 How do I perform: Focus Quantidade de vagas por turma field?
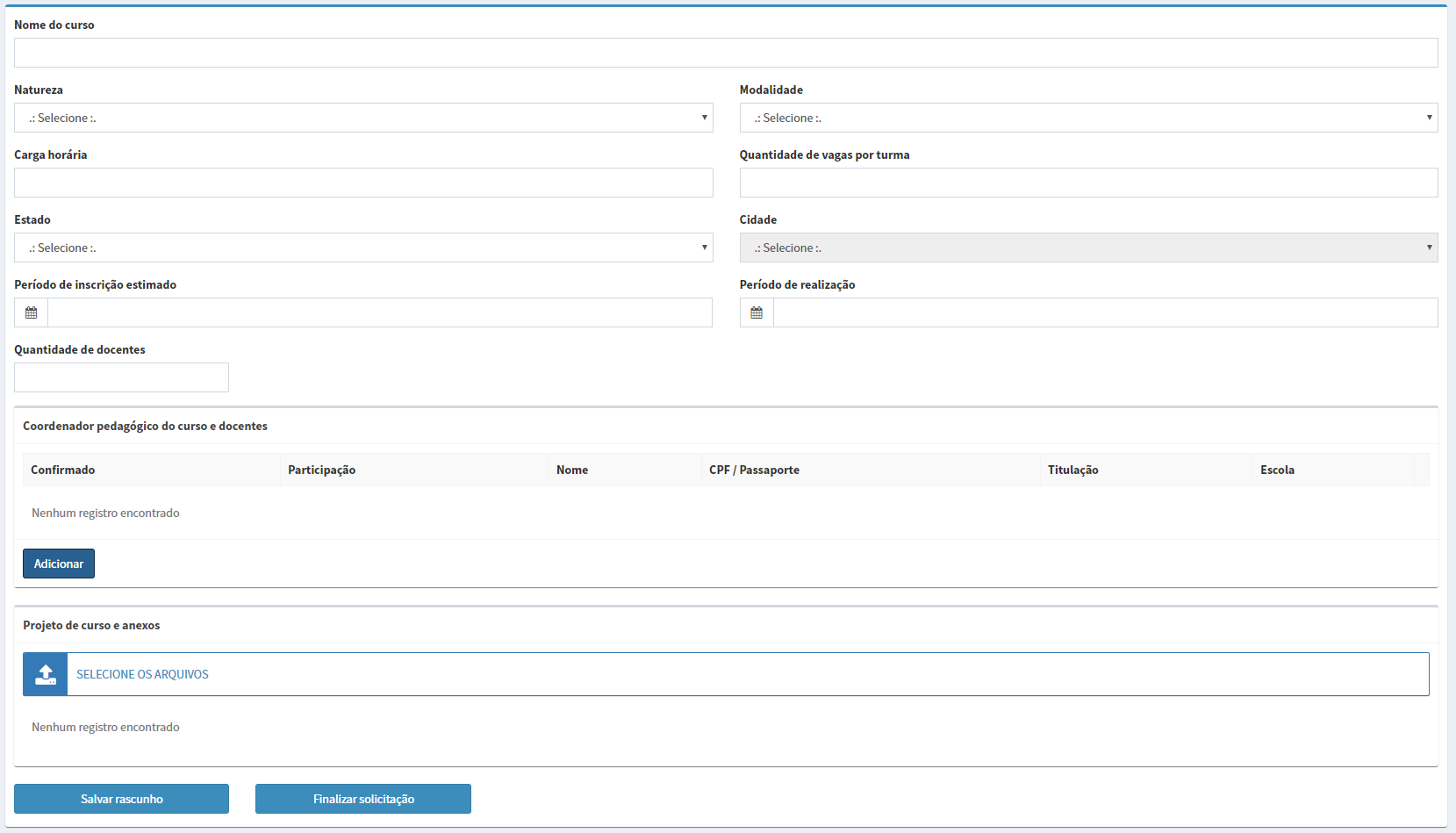[x=1088, y=183]
